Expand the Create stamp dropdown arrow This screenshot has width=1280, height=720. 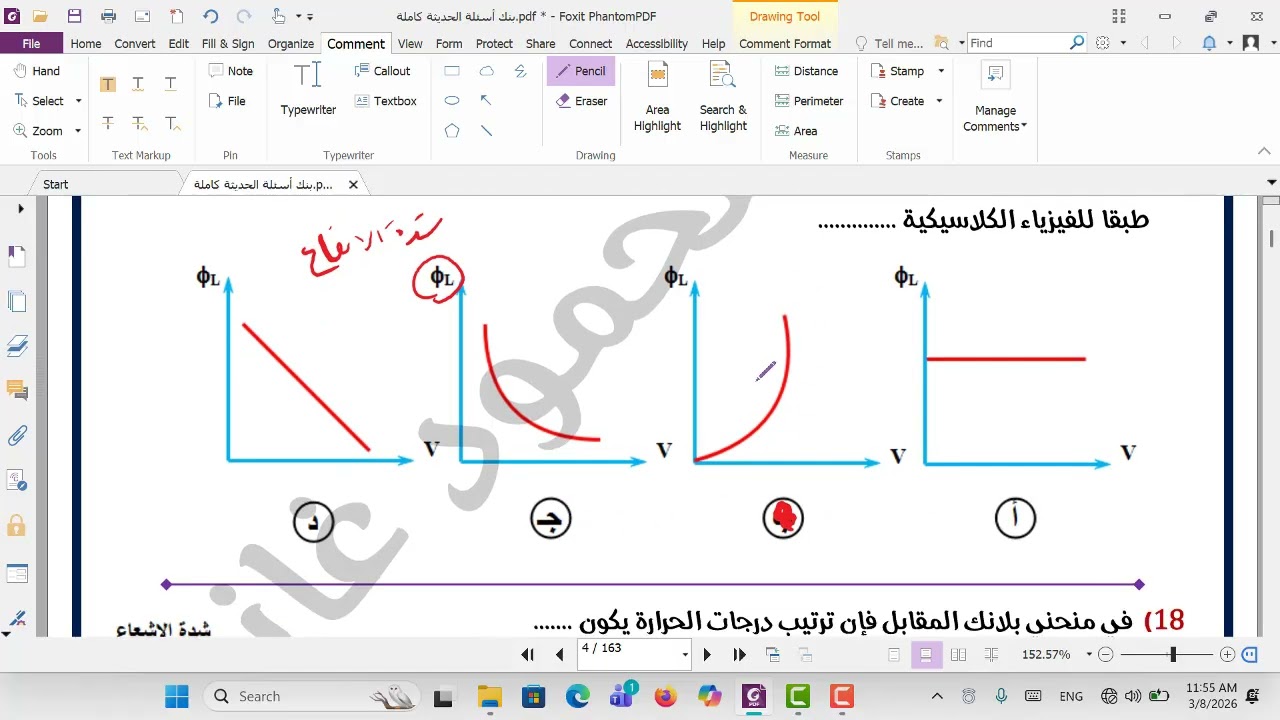pyautogui.click(x=939, y=101)
